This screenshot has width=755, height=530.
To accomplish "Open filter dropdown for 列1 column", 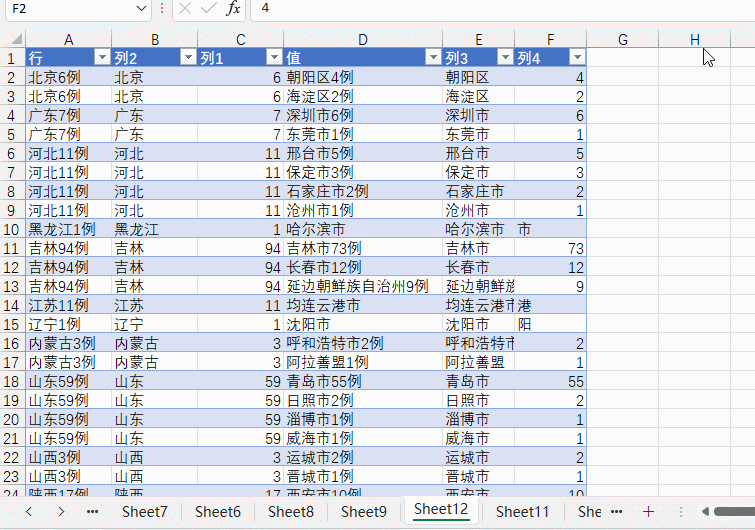I will pyautogui.click(x=274, y=58).
